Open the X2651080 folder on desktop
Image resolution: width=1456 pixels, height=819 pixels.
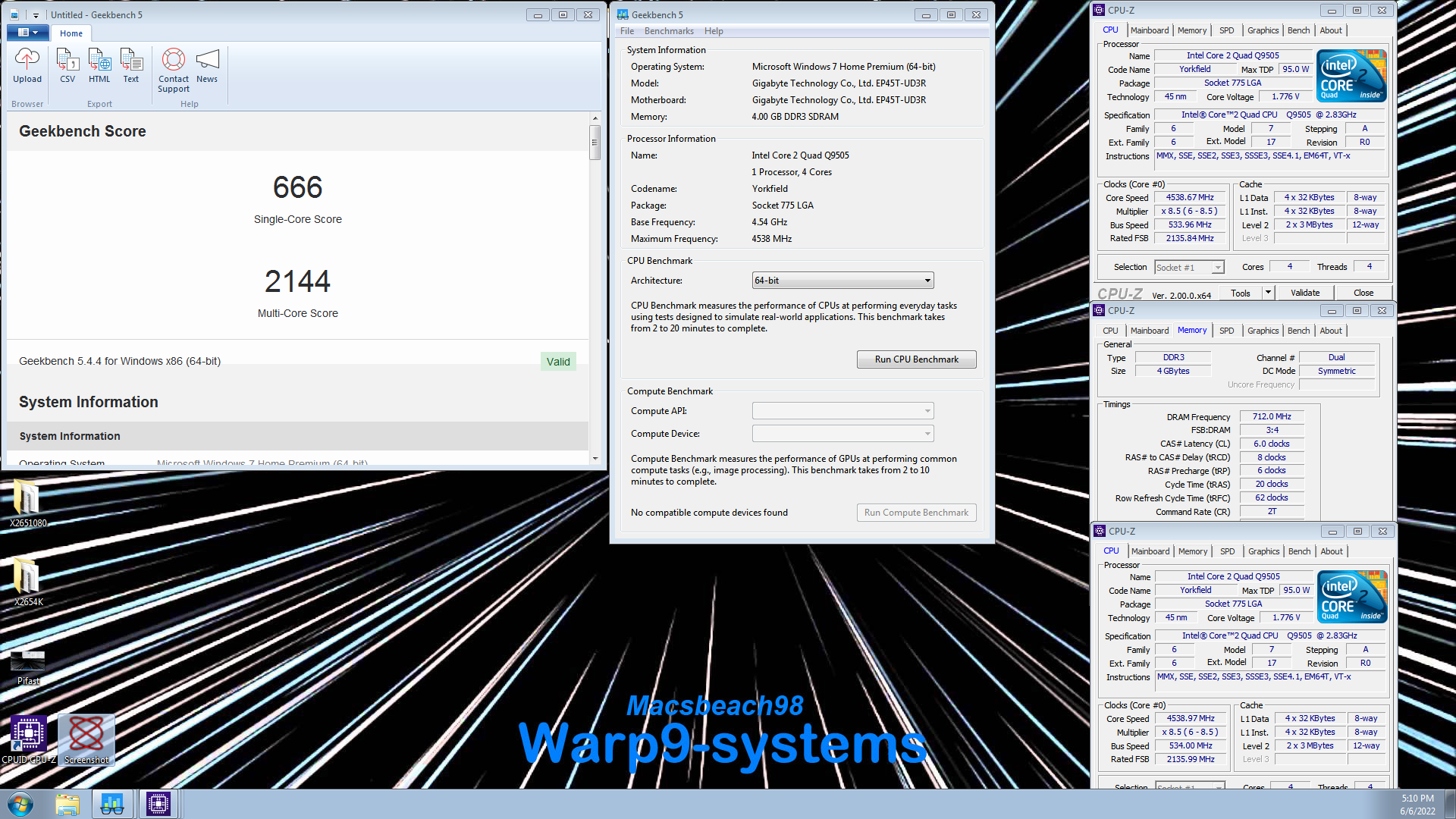[28, 504]
